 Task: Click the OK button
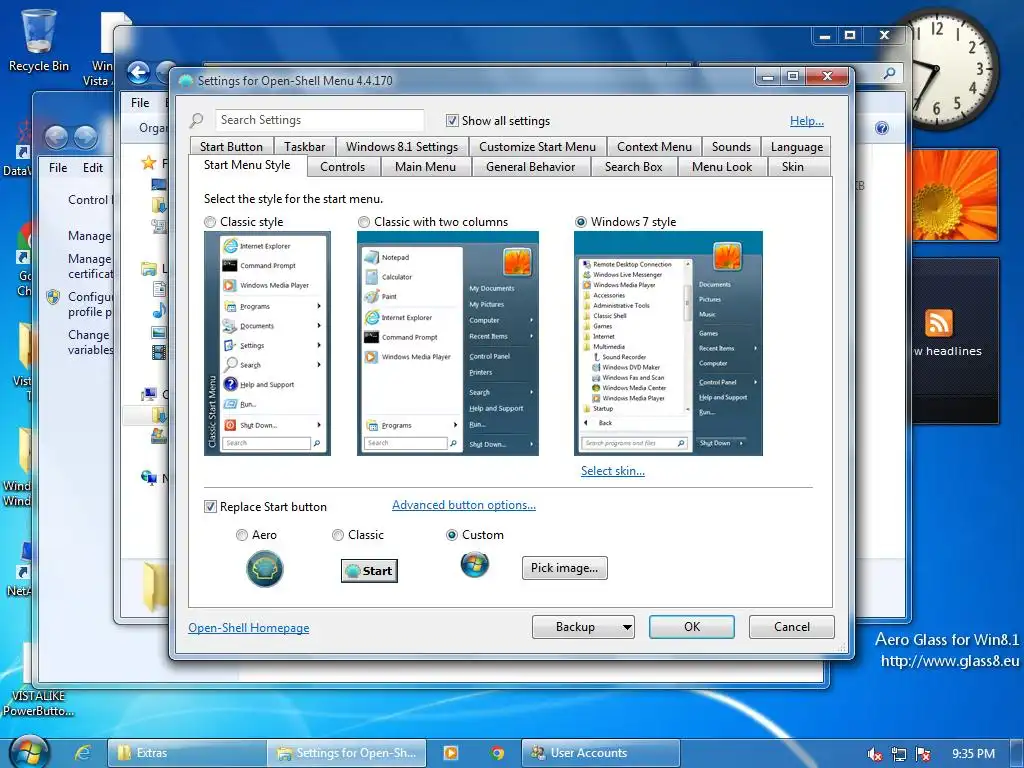click(x=692, y=627)
